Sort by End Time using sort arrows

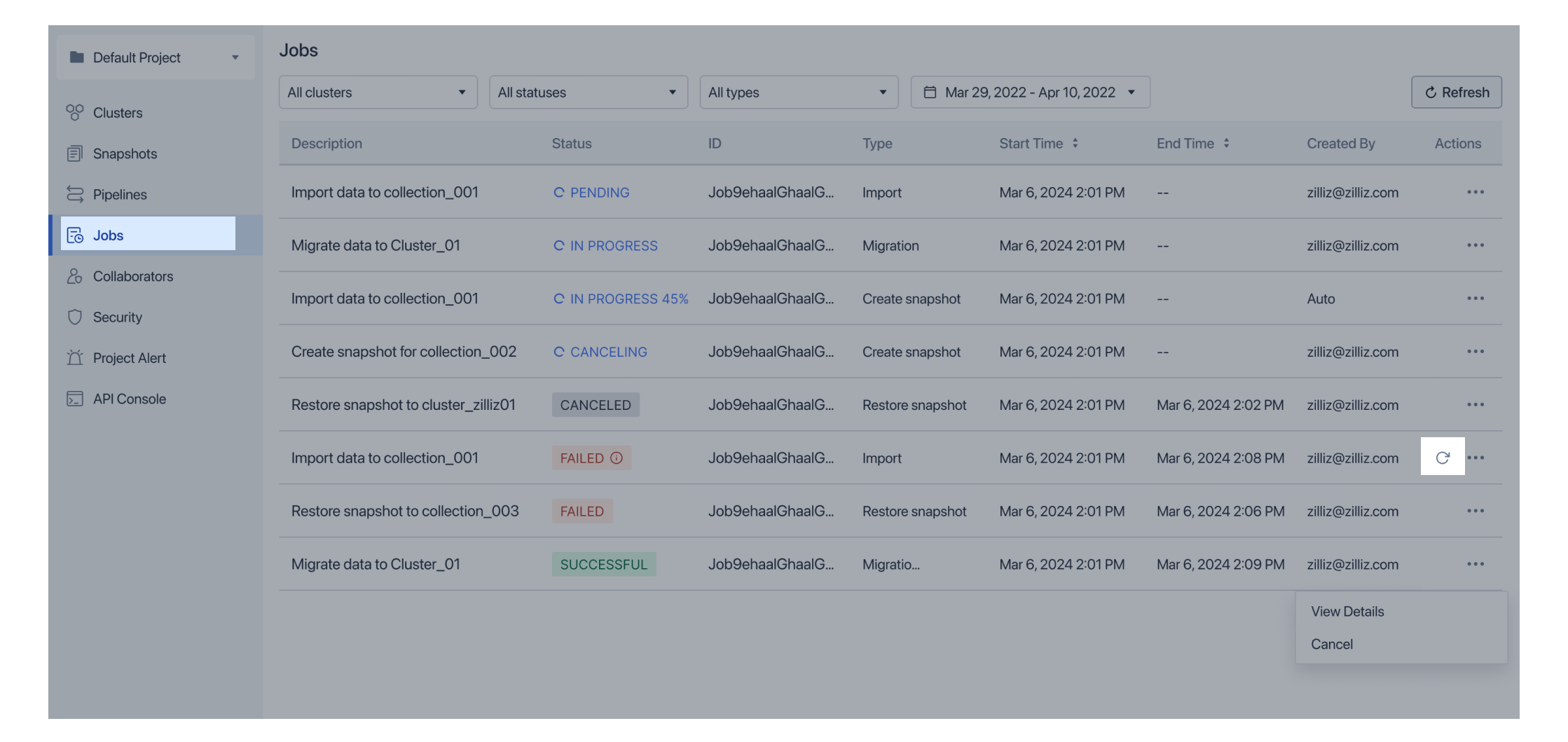click(1226, 143)
